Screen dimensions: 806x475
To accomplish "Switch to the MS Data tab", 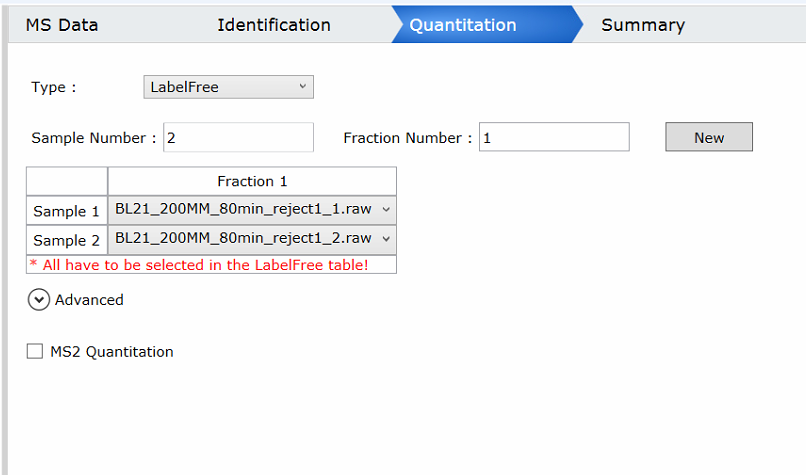I will point(62,25).
